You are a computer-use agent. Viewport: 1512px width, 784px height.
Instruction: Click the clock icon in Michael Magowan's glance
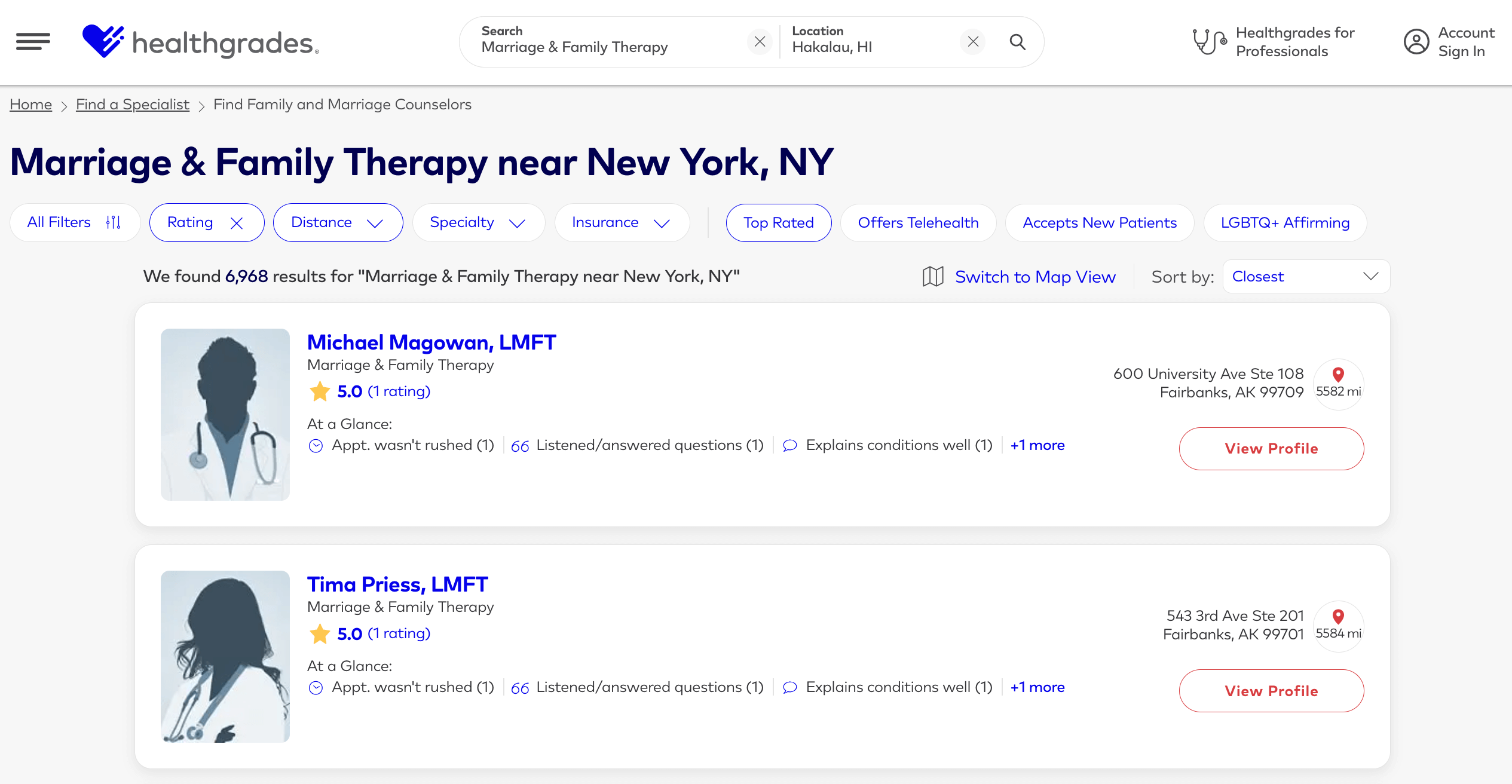[x=316, y=446]
